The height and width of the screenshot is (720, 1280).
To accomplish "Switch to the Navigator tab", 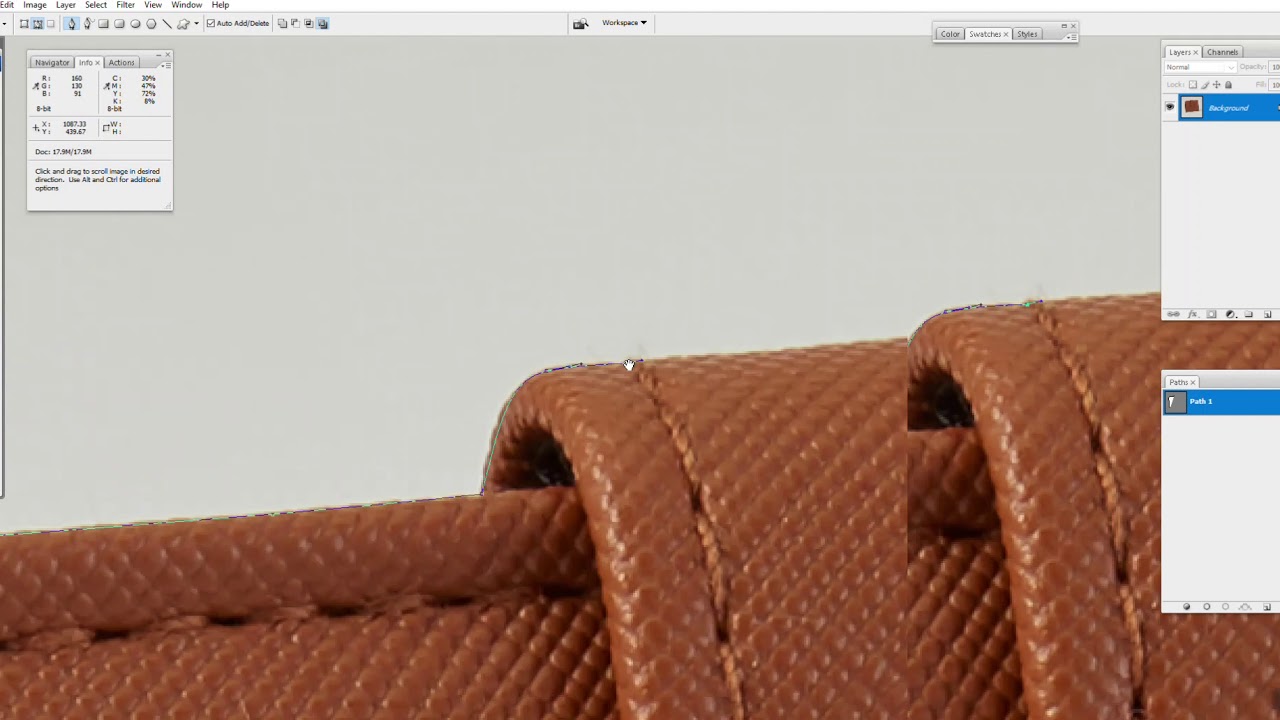I will pos(52,62).
